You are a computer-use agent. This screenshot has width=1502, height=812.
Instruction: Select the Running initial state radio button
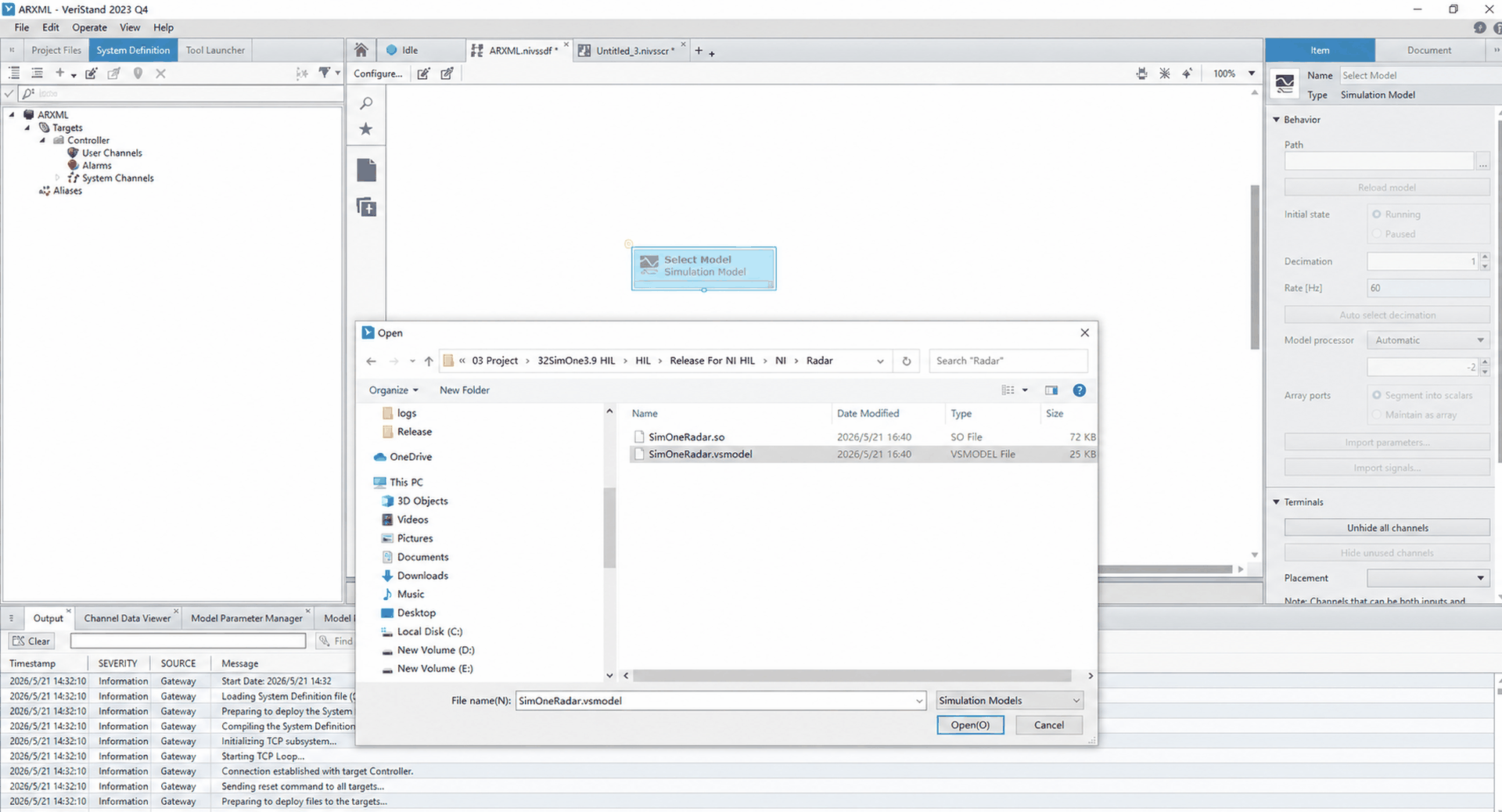[1377, 214]
